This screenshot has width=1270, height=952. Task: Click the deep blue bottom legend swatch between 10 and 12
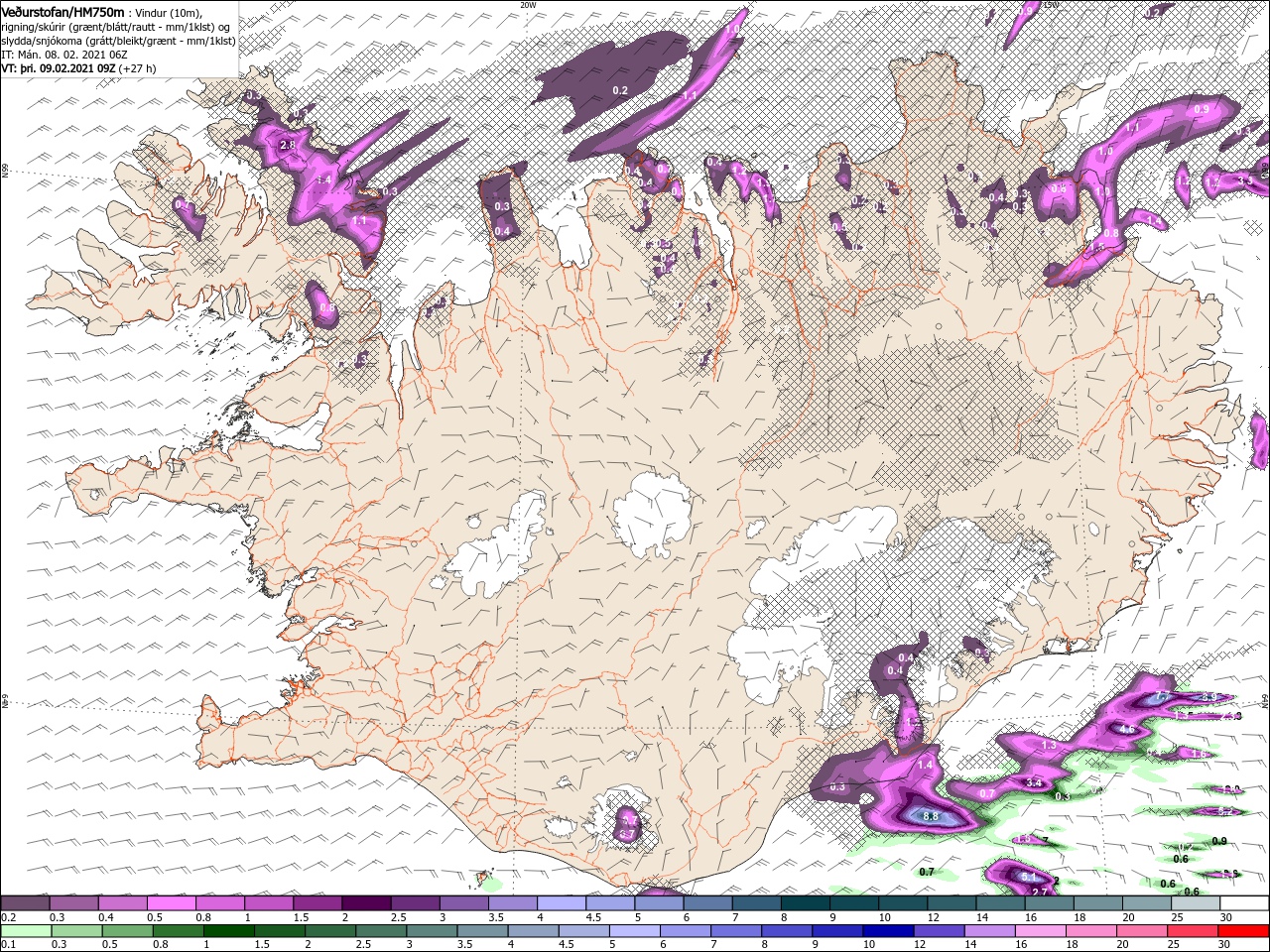pyautogui.click(x=889, y=931)
